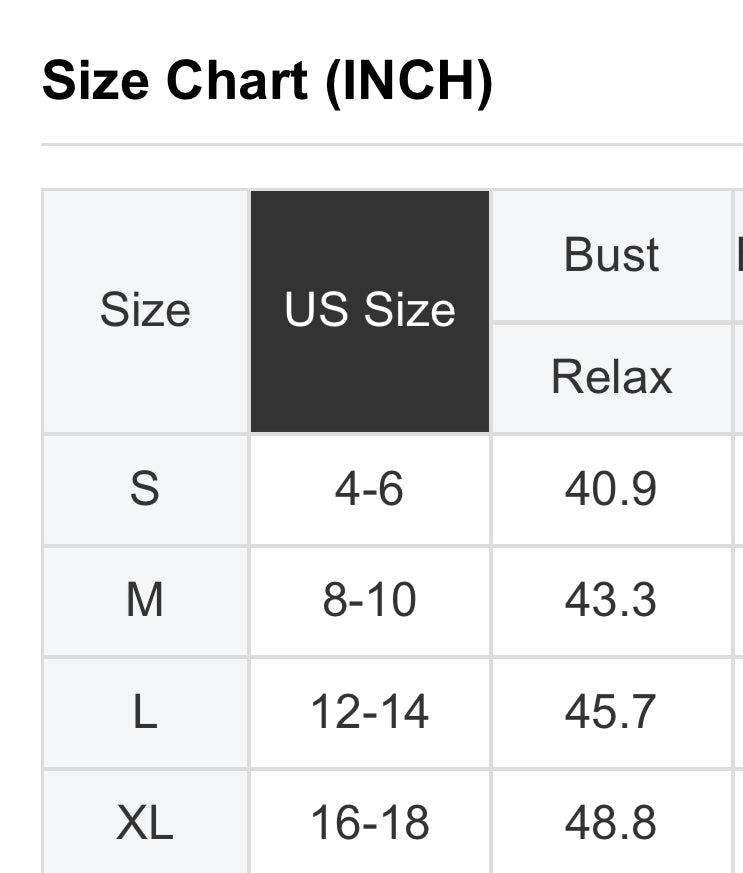Click the "Relax" sub-header cell
This screenshot has height=873, width=743.
(x=611, y=377)
